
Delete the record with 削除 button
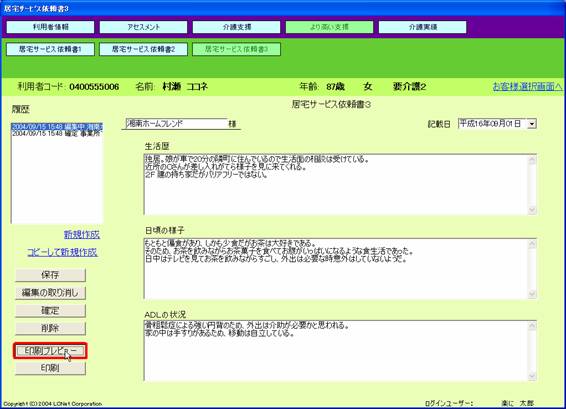[x=50, y=328]
